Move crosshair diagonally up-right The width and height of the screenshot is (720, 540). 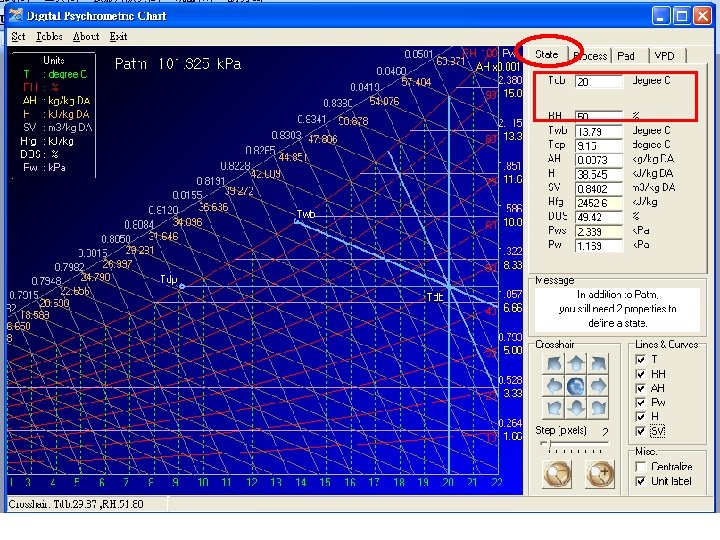[x=598, y=364]
